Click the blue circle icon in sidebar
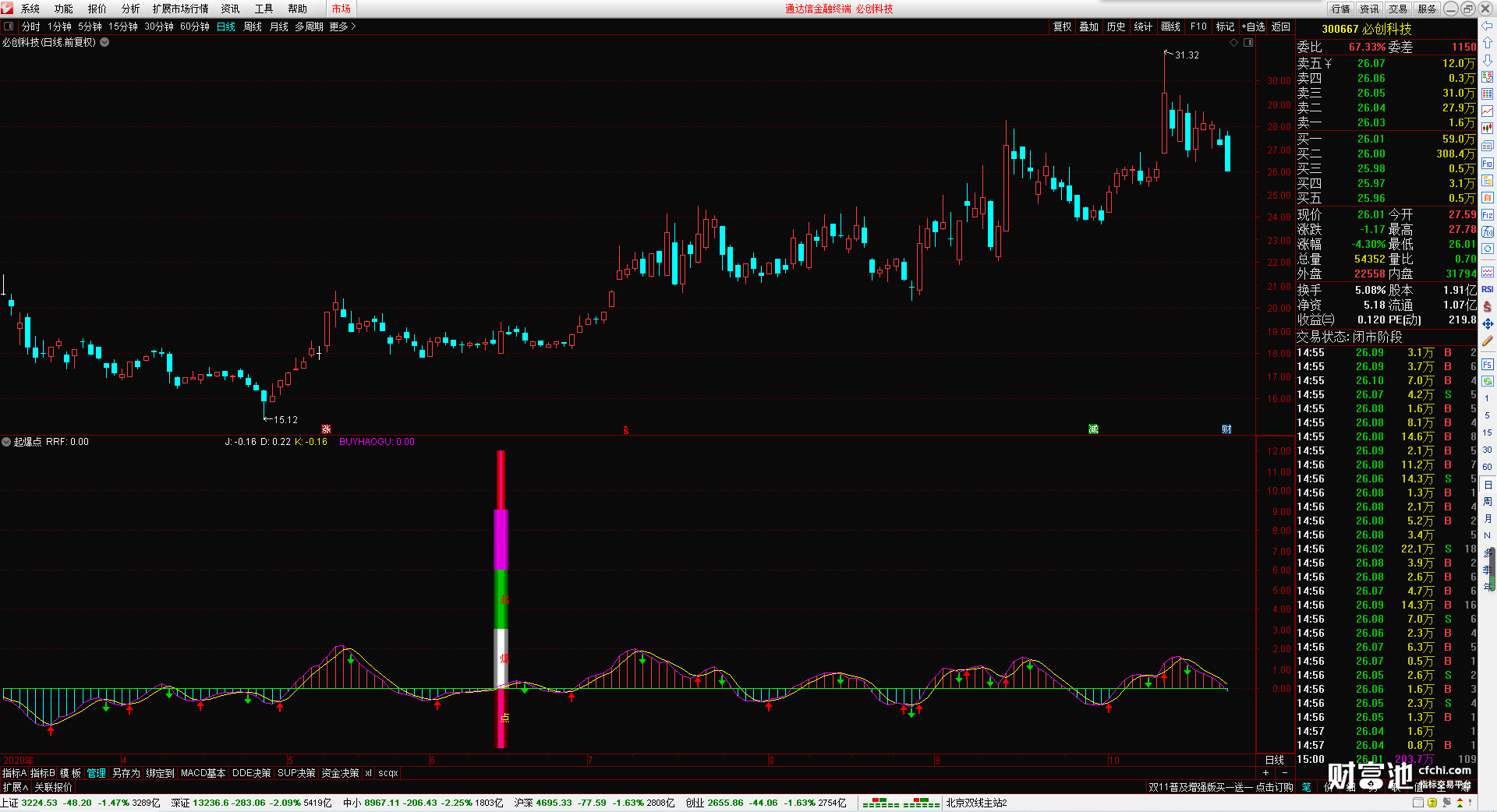 1488,249
